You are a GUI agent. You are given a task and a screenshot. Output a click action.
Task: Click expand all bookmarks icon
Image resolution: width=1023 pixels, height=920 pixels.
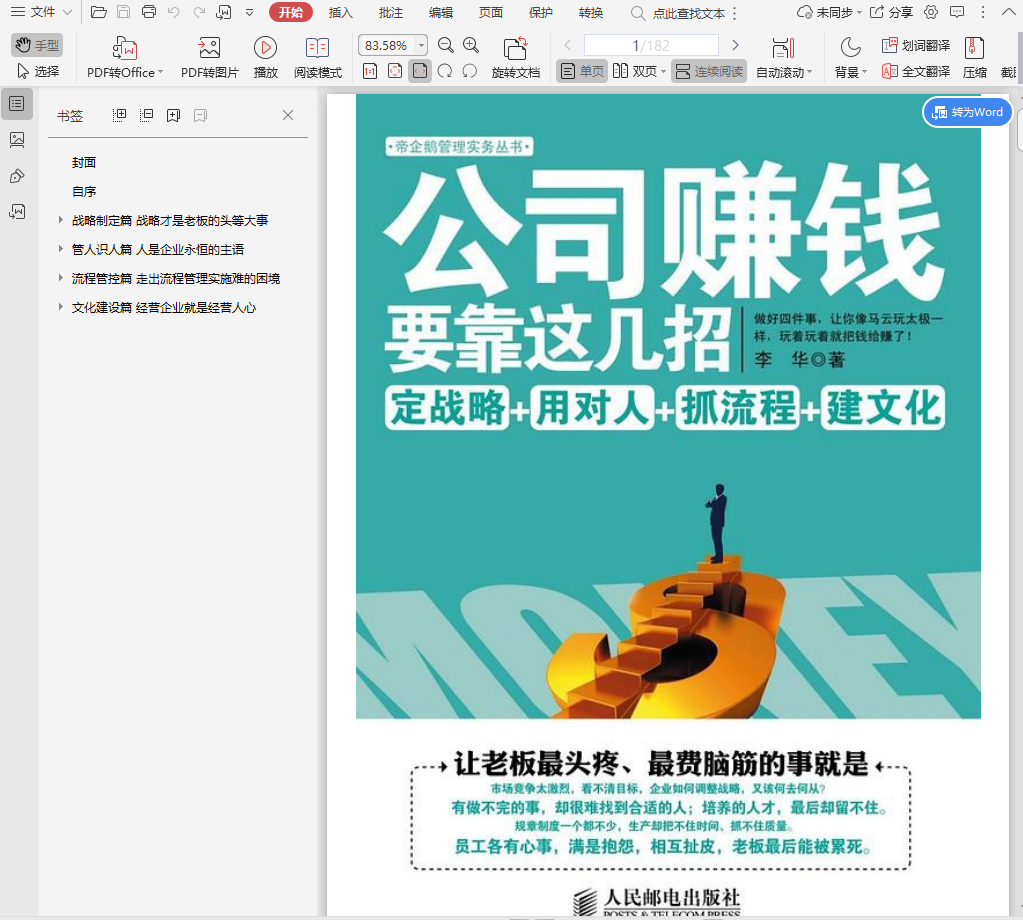click(x=119, y=115)
